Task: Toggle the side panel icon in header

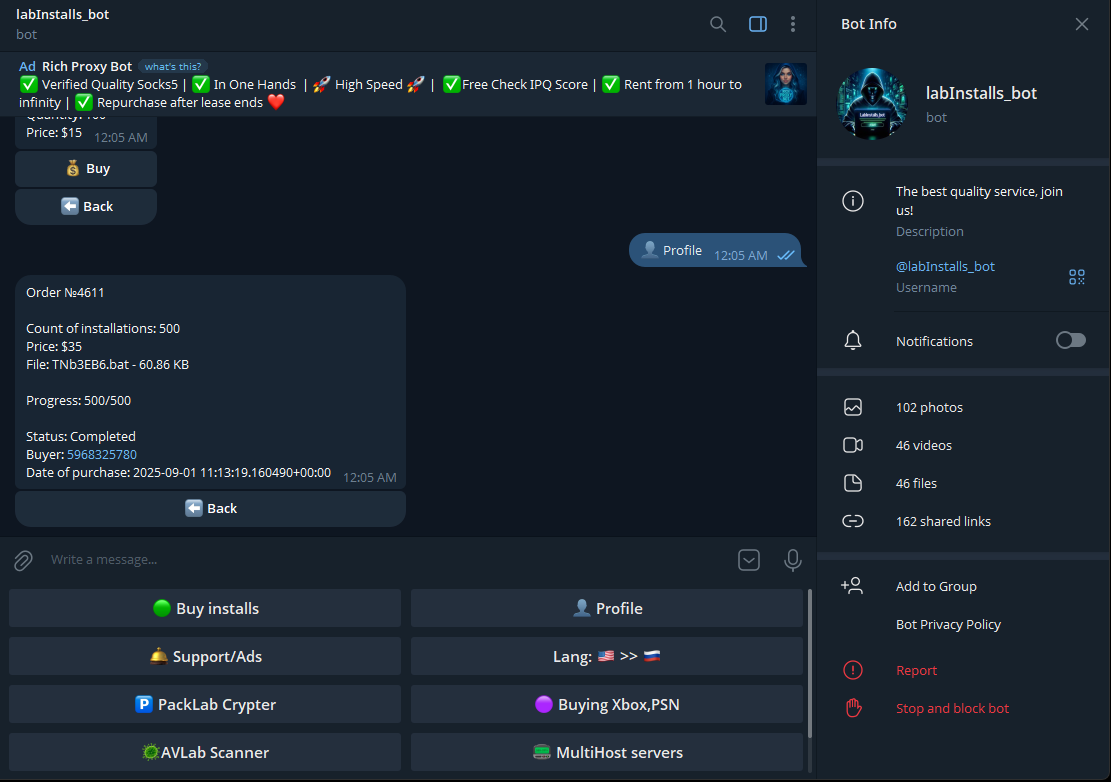Action: (x=757, y=24)
